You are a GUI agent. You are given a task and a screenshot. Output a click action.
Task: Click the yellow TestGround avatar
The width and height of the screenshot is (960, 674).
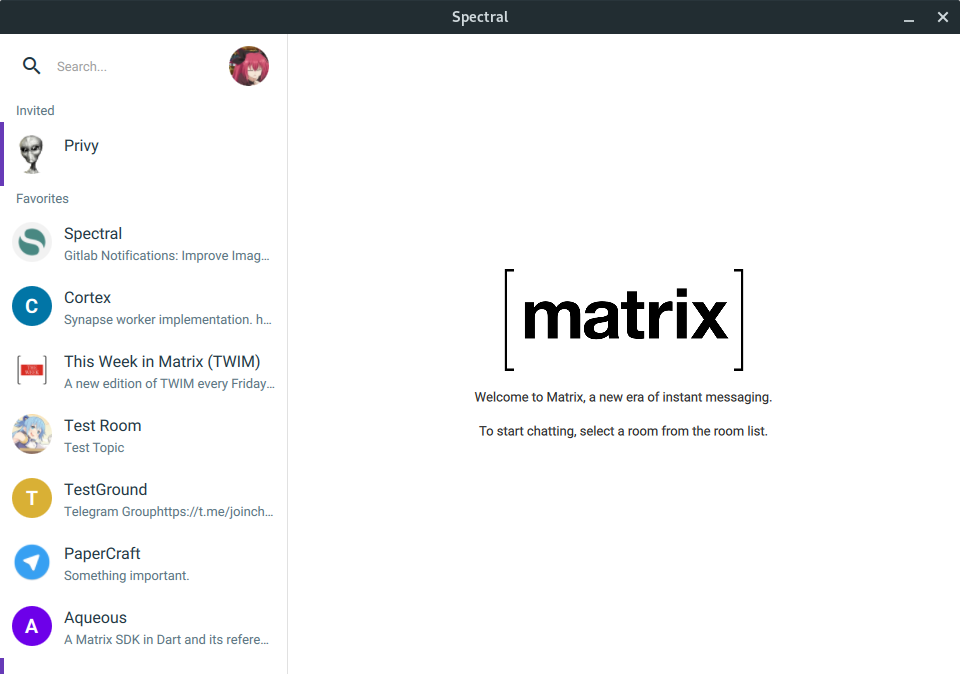pyautogui.click(x=32, y=498)
